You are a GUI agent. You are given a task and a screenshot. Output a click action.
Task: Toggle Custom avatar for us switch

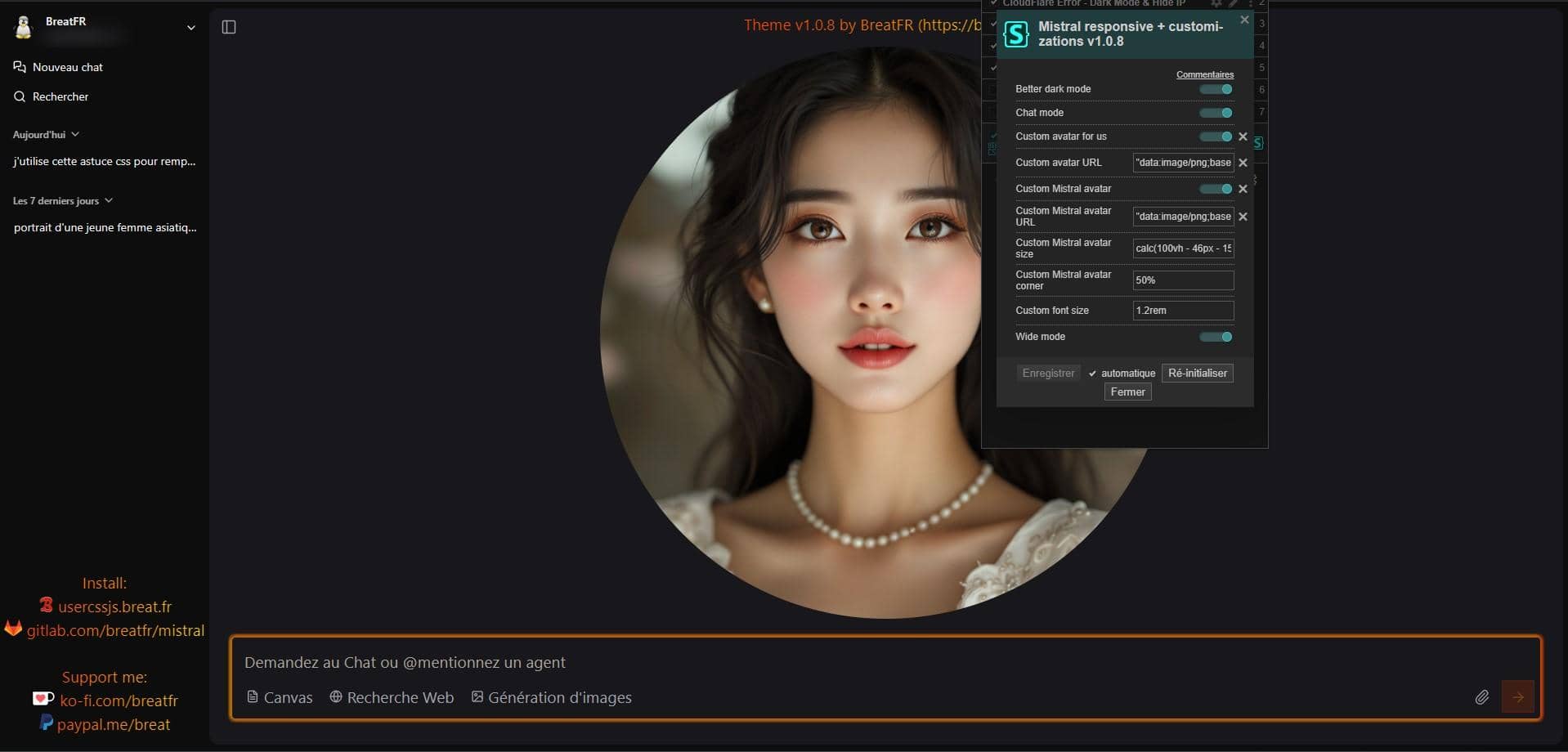[1216, 137]
